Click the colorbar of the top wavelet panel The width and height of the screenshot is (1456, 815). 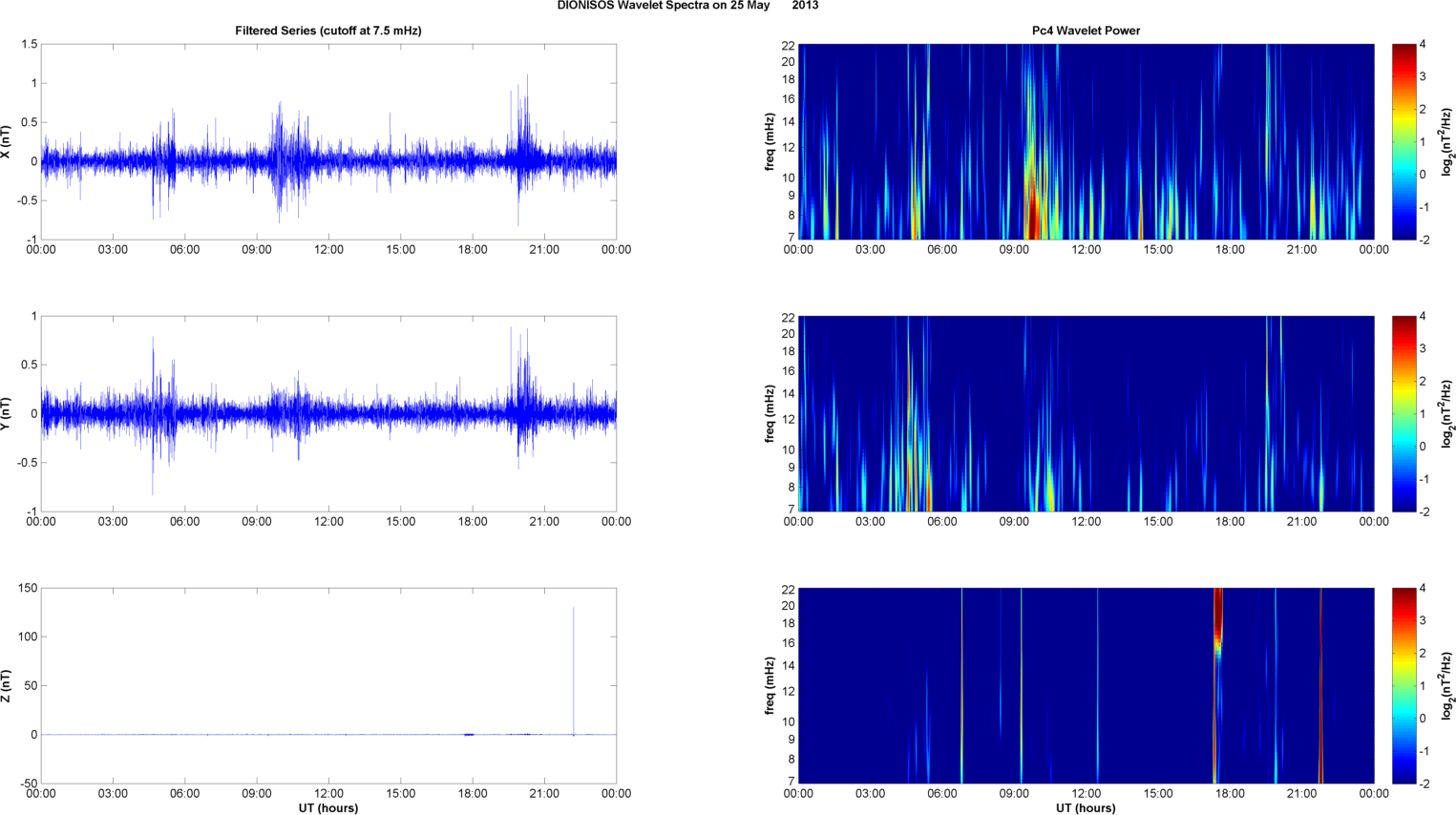[1403, 142]
